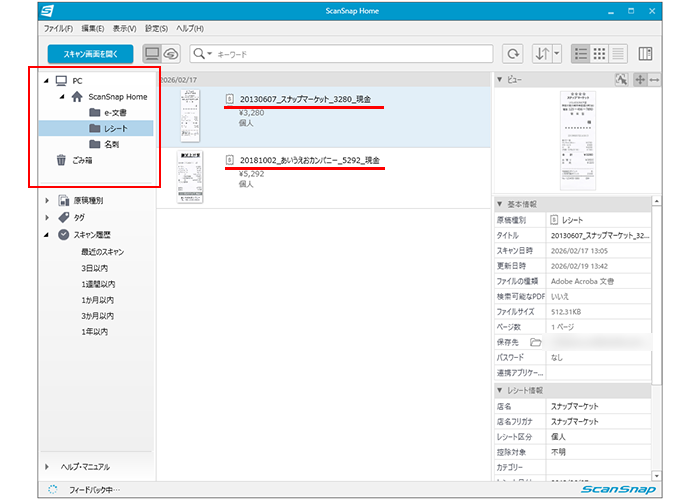Open the save destination folder icon

tap(536, 341)
